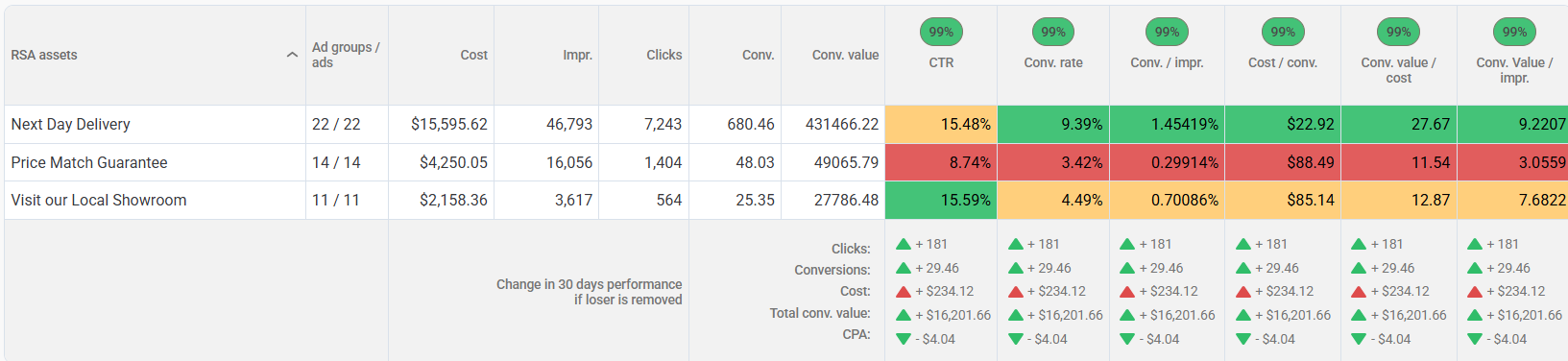The width and height of the screenshot is (1568, 361).
Task: Click the Cost / conv. header label
Action: [x=1283, y=62]
